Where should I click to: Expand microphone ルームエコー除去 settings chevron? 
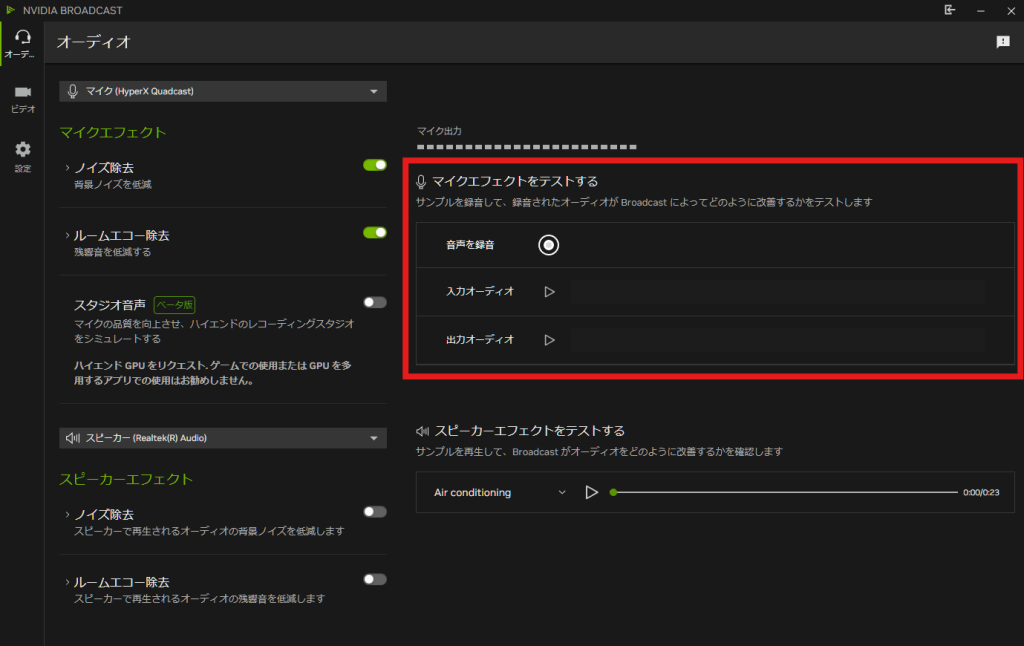tap(67, 235)
